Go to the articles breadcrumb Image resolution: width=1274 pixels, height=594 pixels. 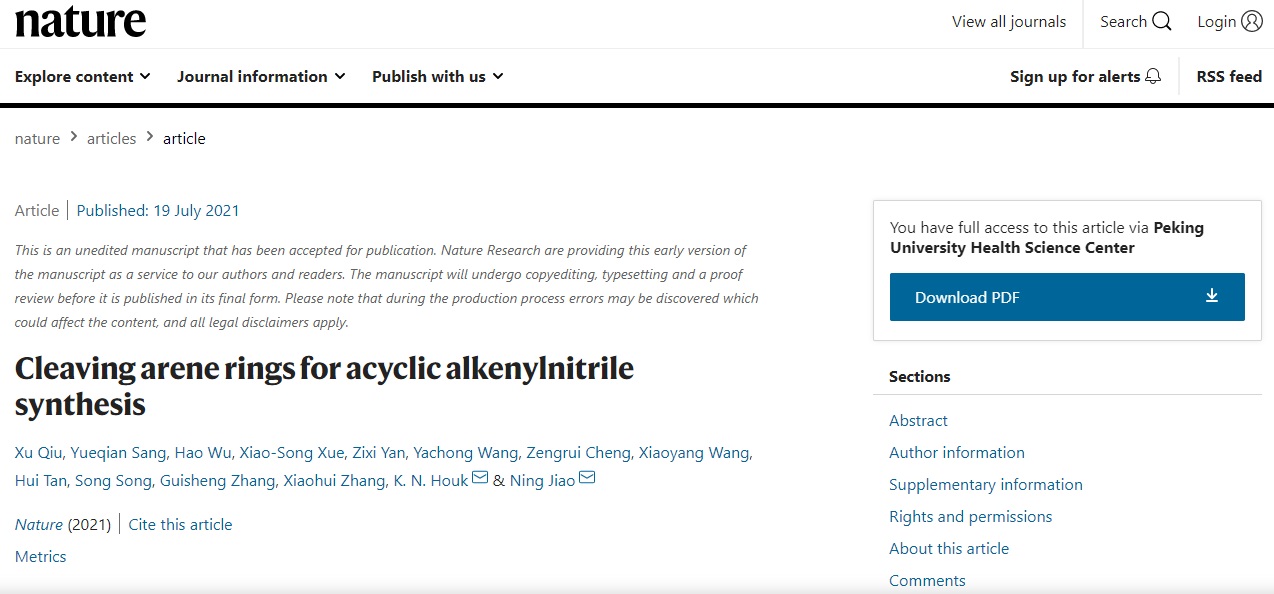(x=111, y=139)
